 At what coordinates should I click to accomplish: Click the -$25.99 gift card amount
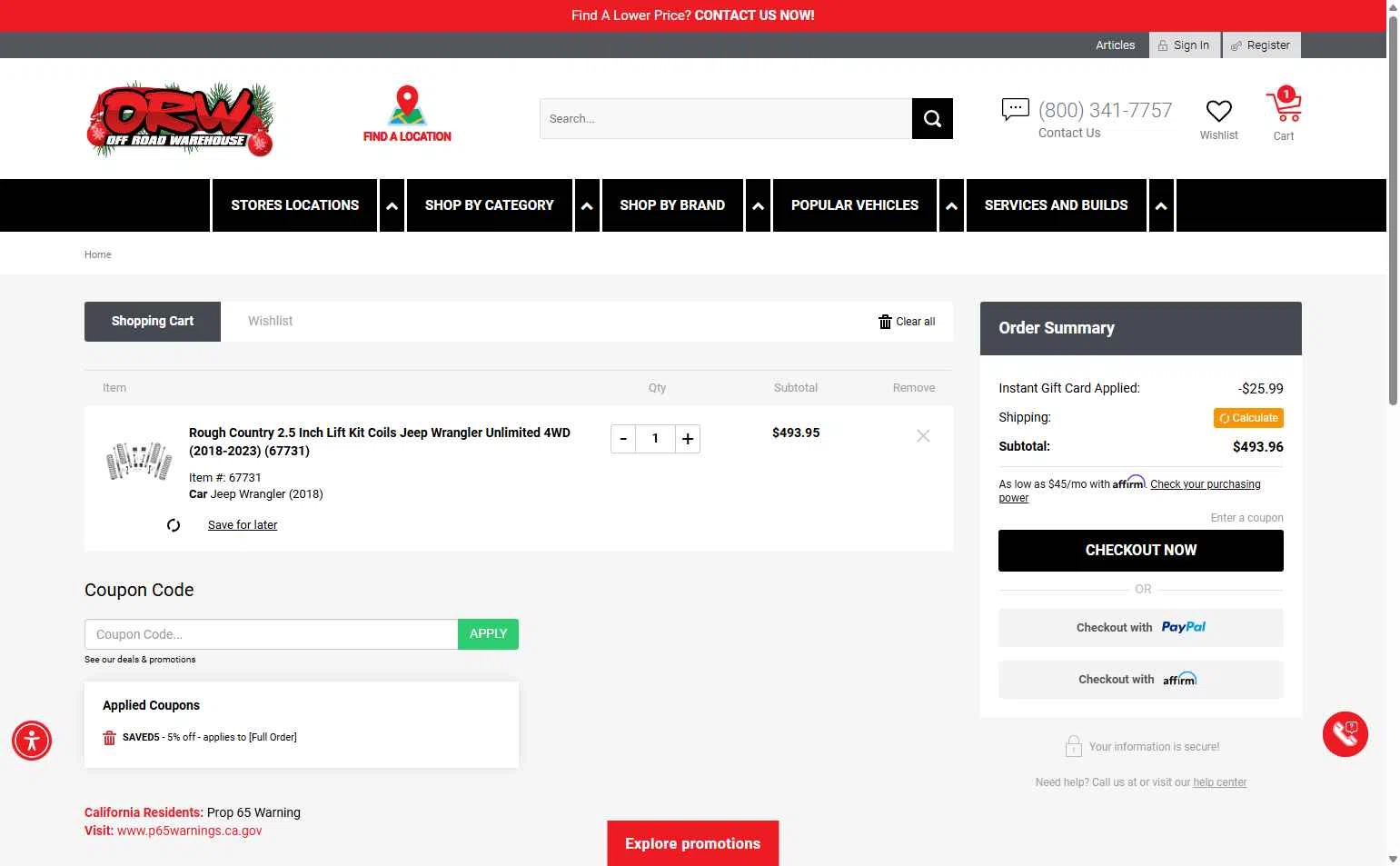[x=1260, y=389]
